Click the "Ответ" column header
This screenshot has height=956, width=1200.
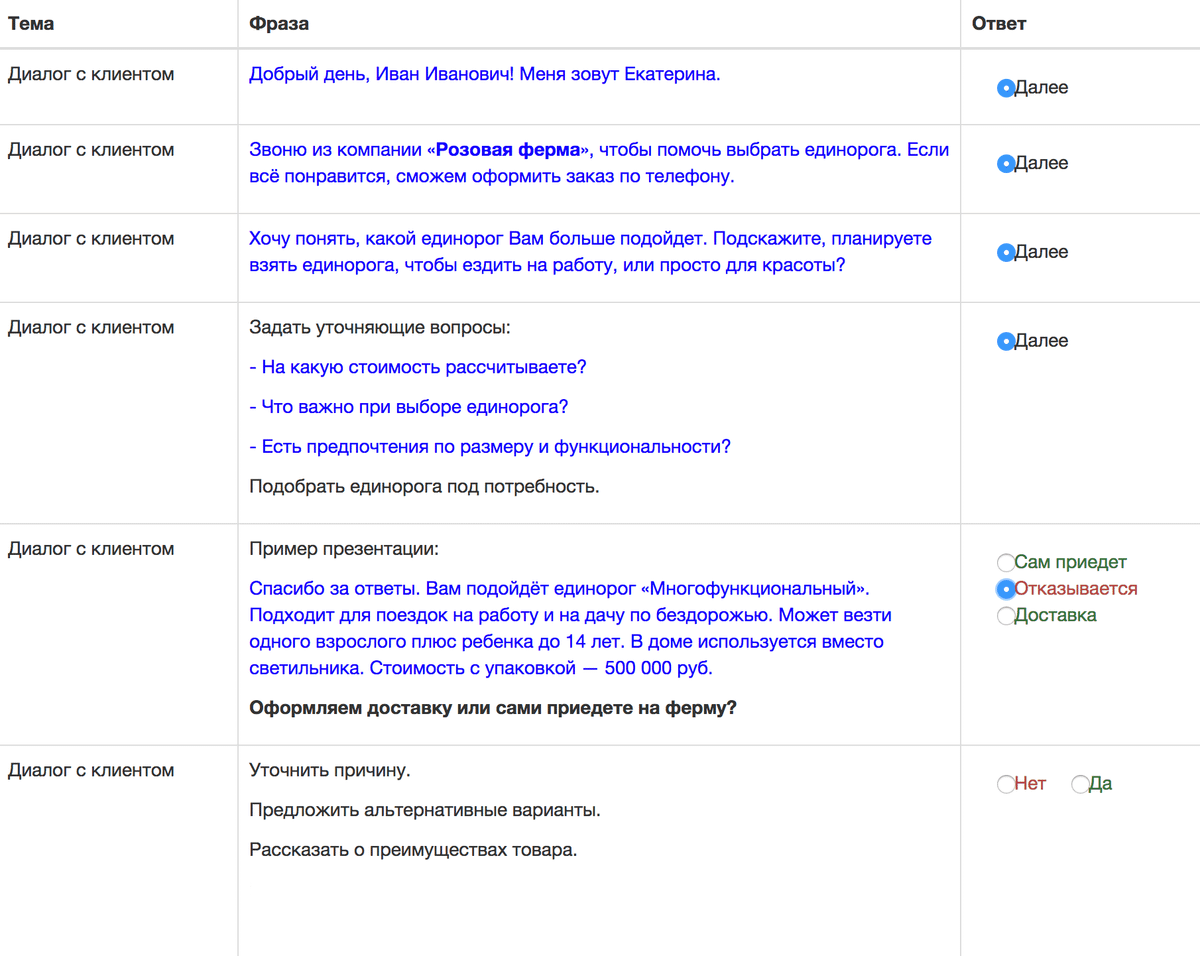[x=999, y=24]
